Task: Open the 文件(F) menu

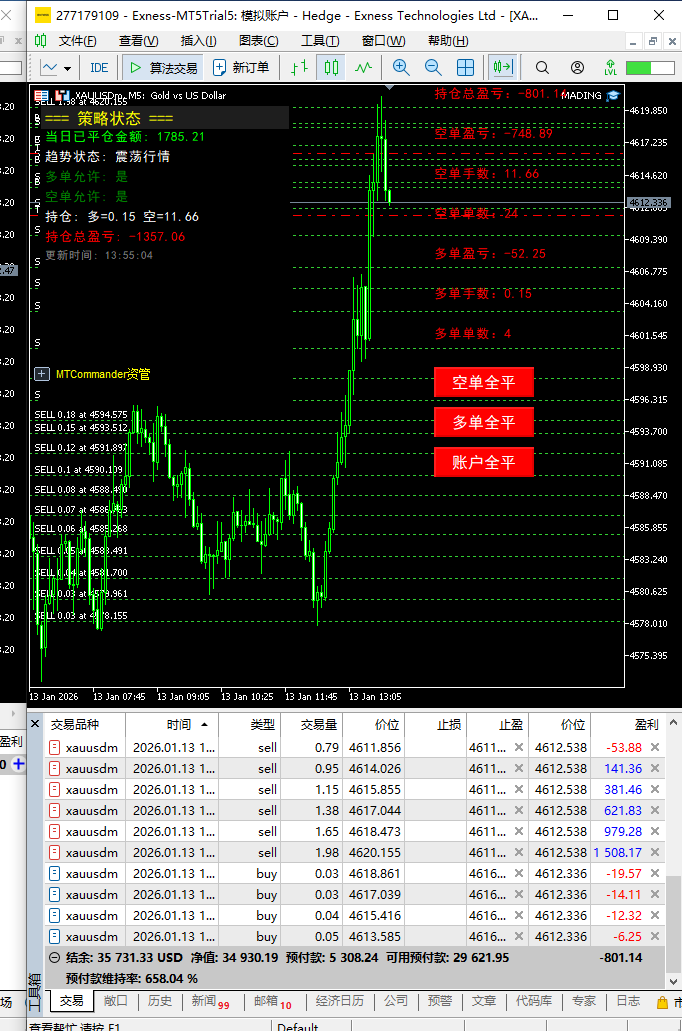Action: click(x=78, y=41)
